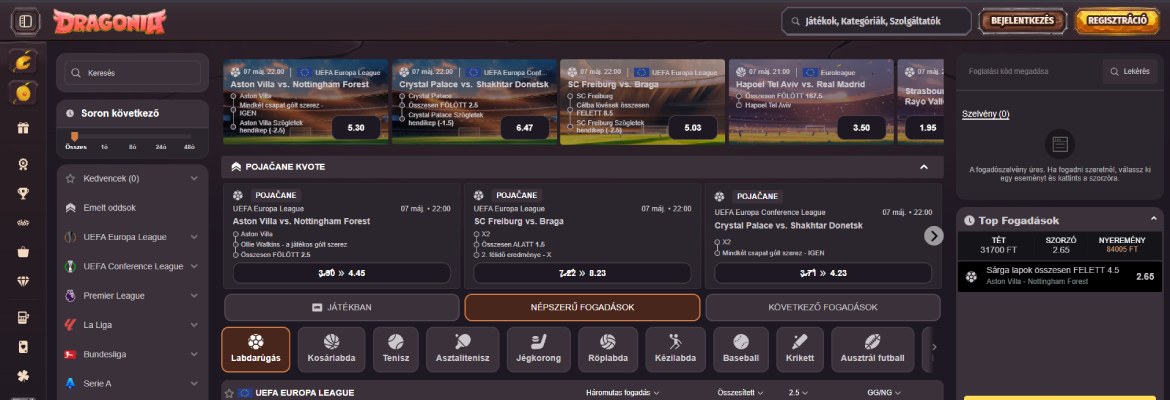The image size is (1170, 400).
Task: Expand Kedvencek (0) favorites list
Action: (x=132, y=178)
